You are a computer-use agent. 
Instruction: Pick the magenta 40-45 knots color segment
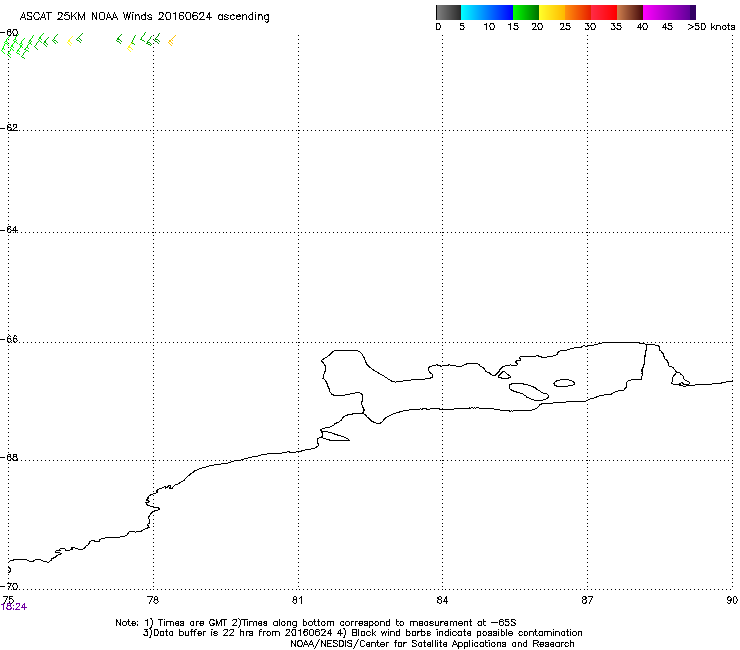click(656, 12)
